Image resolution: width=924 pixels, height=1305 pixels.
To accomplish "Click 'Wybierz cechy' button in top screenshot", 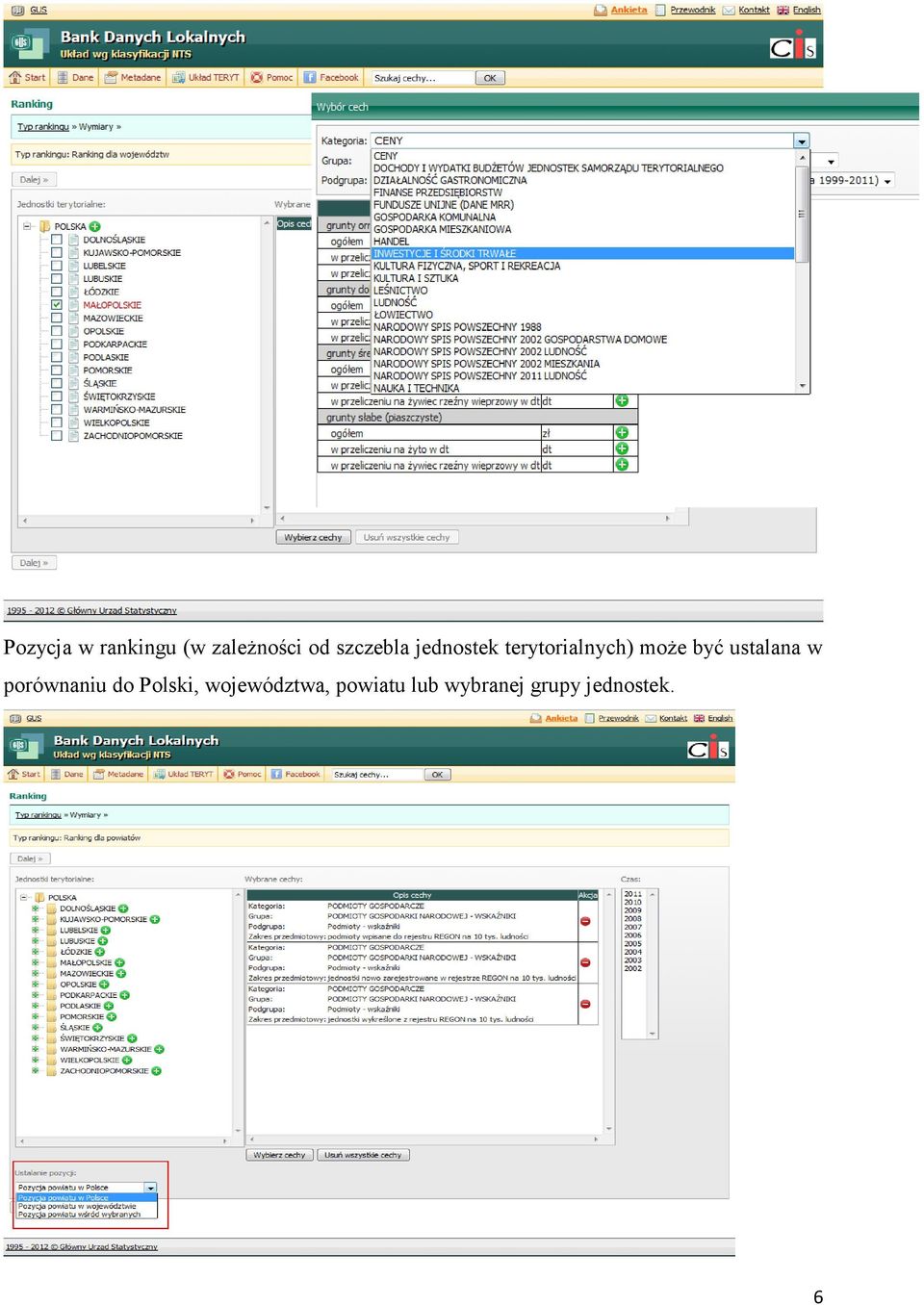I will coord(313,537).
